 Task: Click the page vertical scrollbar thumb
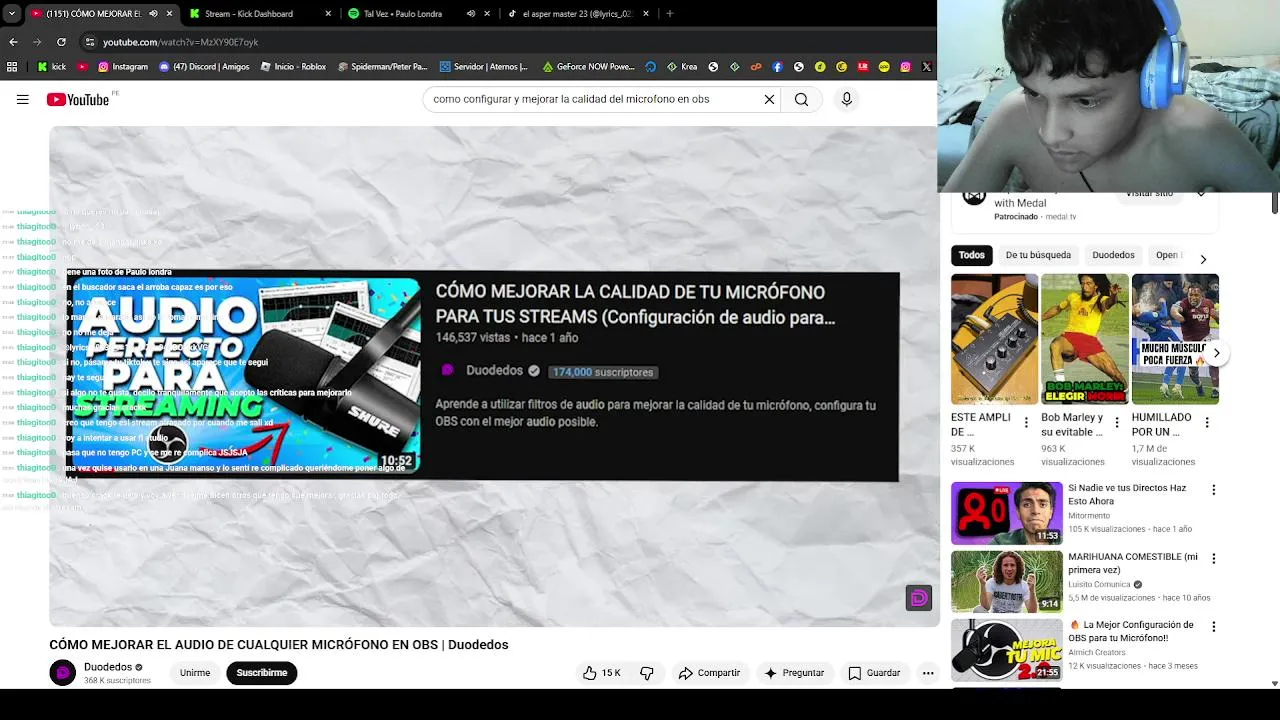(x=1274, y=201)
